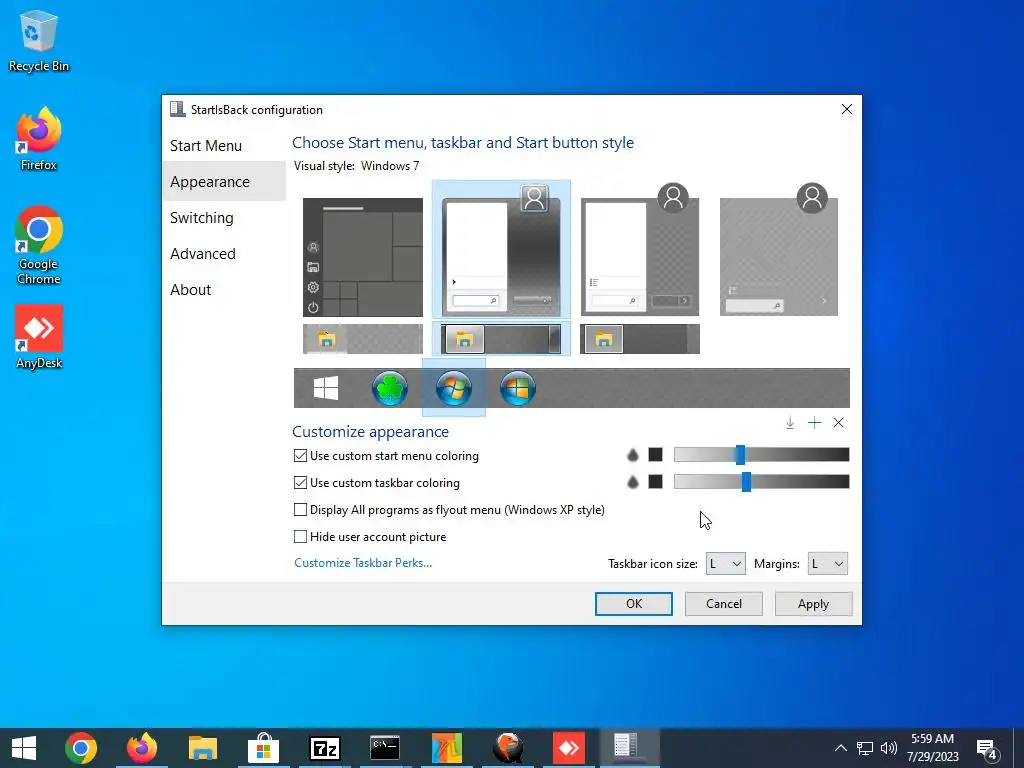Open the Advanced section
The height and width of the screenshot is (768, 1024).
pos(224,253)
